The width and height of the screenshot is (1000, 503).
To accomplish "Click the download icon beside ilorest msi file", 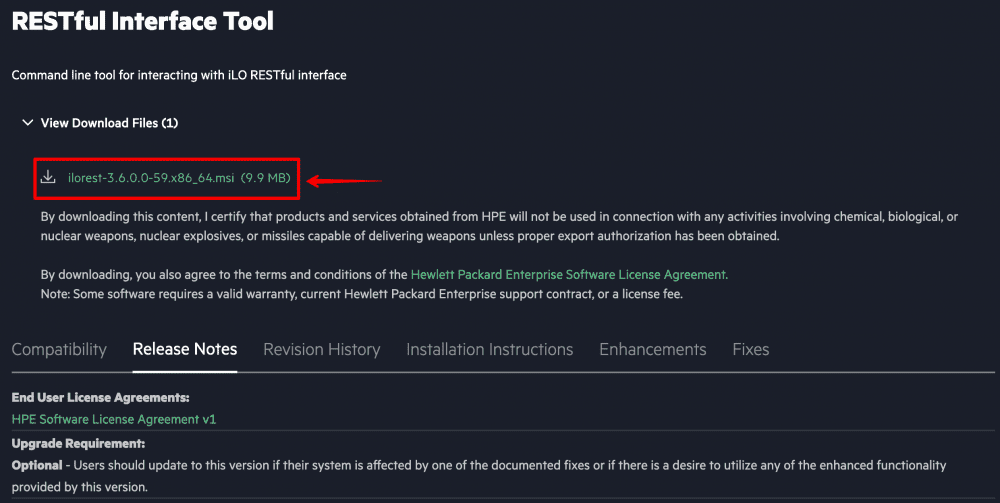I will coord(48,177).
